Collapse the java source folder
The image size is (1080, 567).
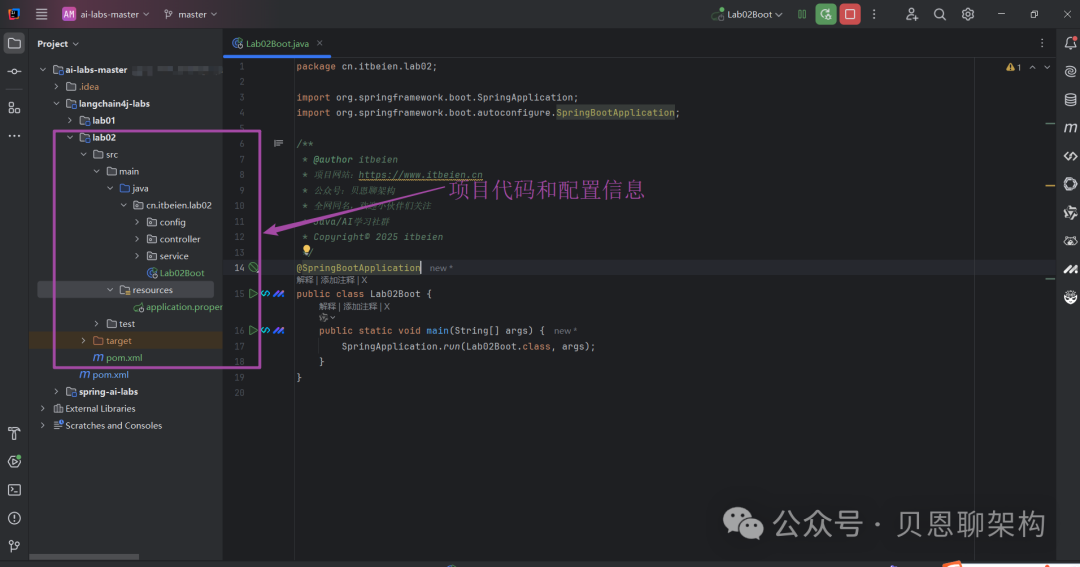point(110,189)
